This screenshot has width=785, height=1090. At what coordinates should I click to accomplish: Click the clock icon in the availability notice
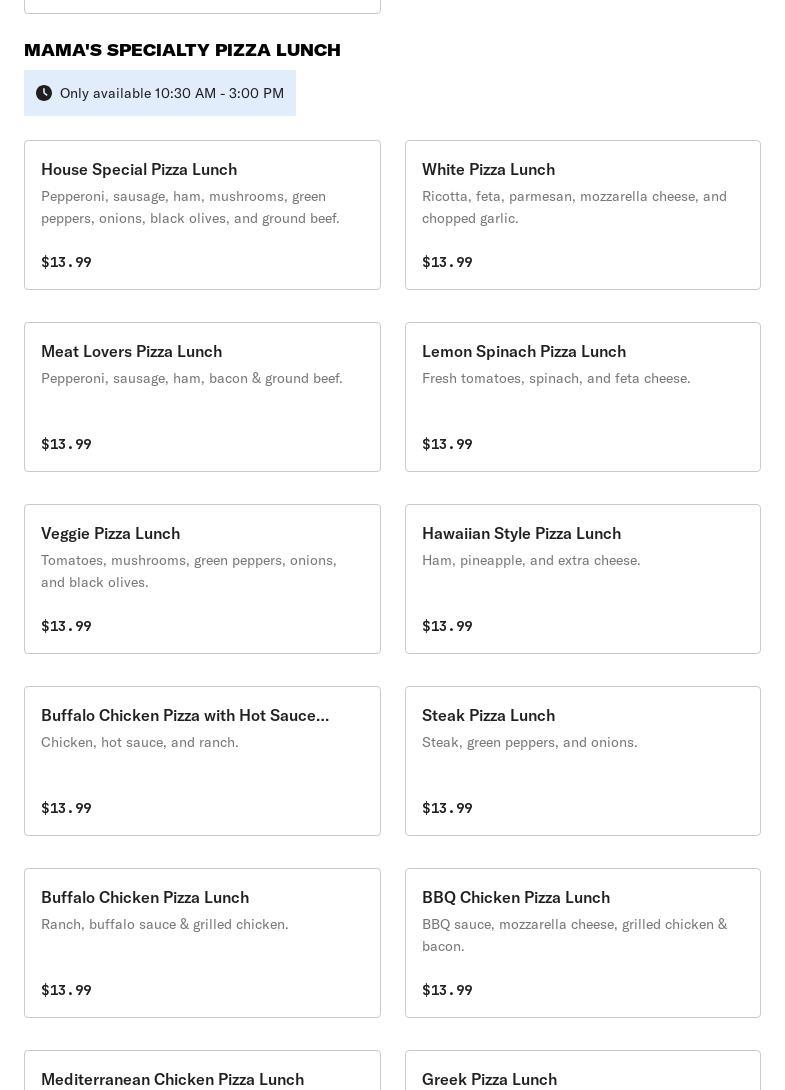pyautogui.click(x=44, y=93)
